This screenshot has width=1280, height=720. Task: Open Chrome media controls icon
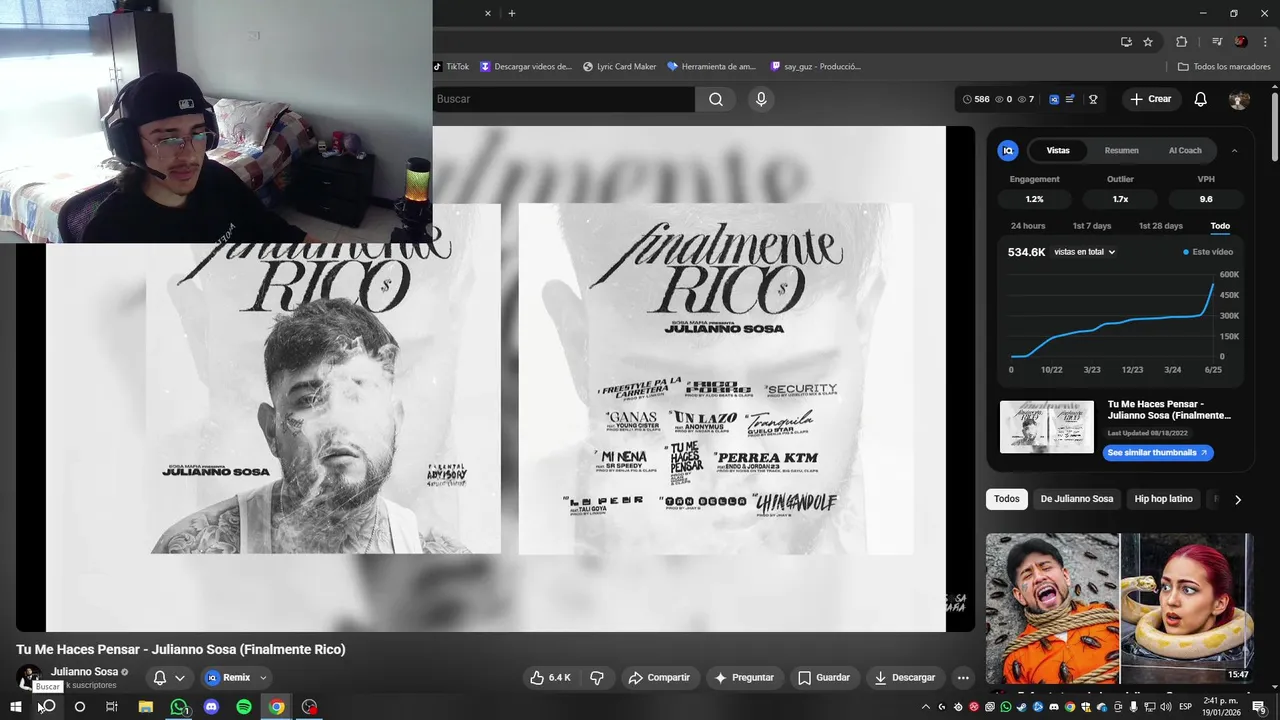(1217, 42)
